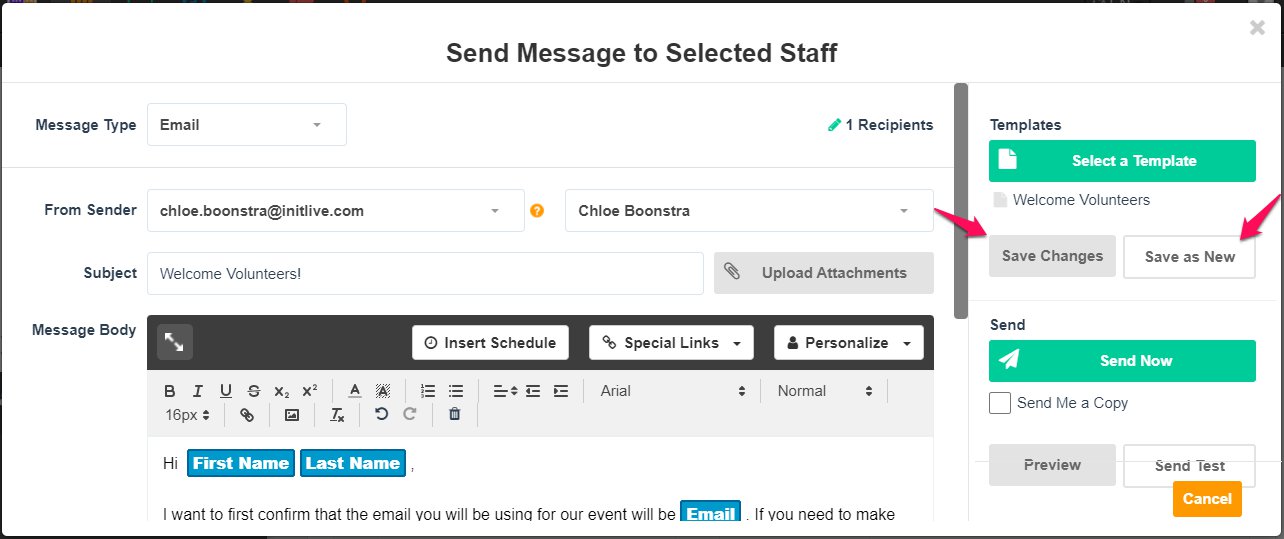The image size is (1284, 539).
Task: Expand the Personalize dropdown
Action: tap(849, 343)
